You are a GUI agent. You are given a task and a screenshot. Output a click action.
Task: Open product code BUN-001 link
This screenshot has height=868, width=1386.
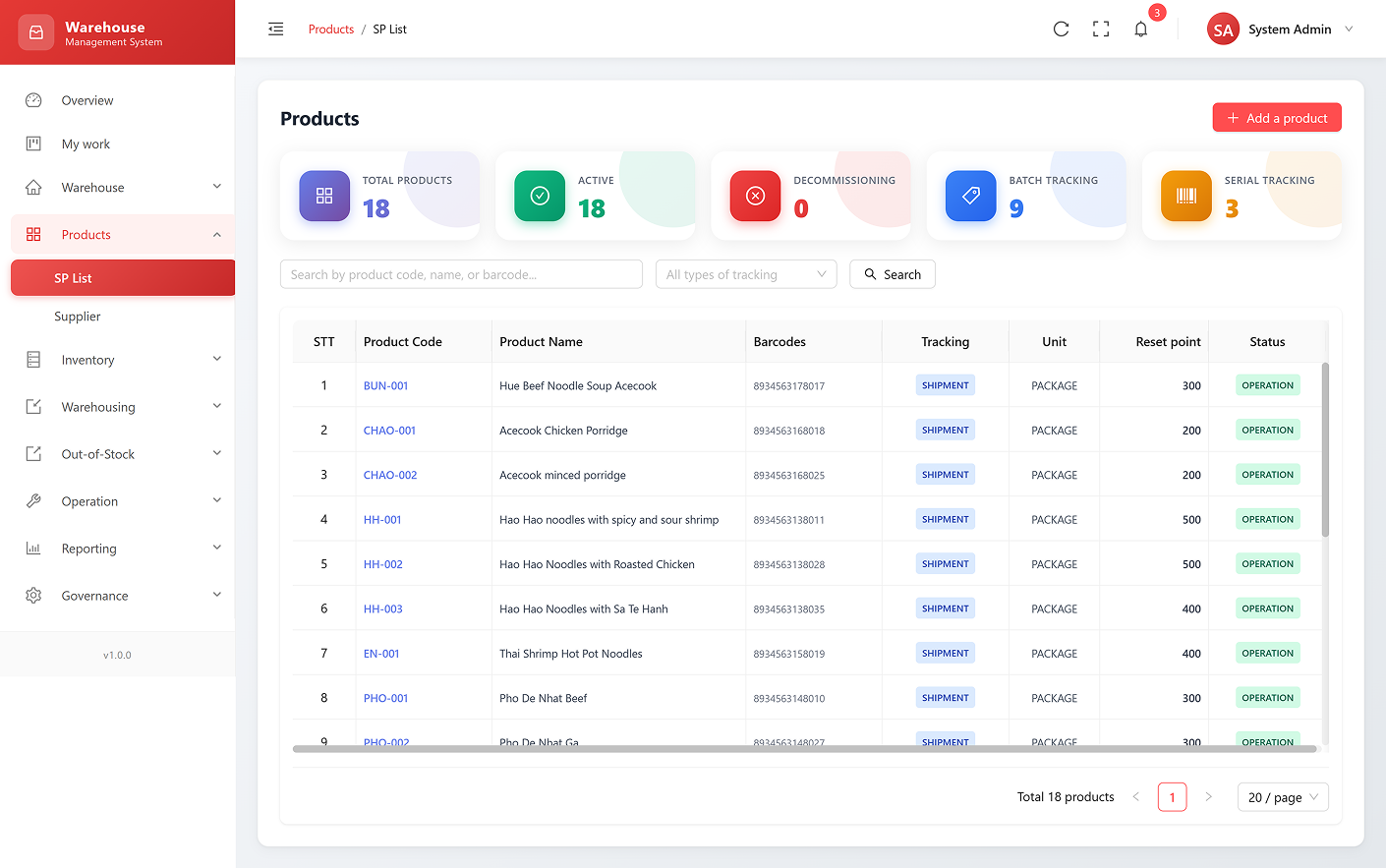pos(385,386)
